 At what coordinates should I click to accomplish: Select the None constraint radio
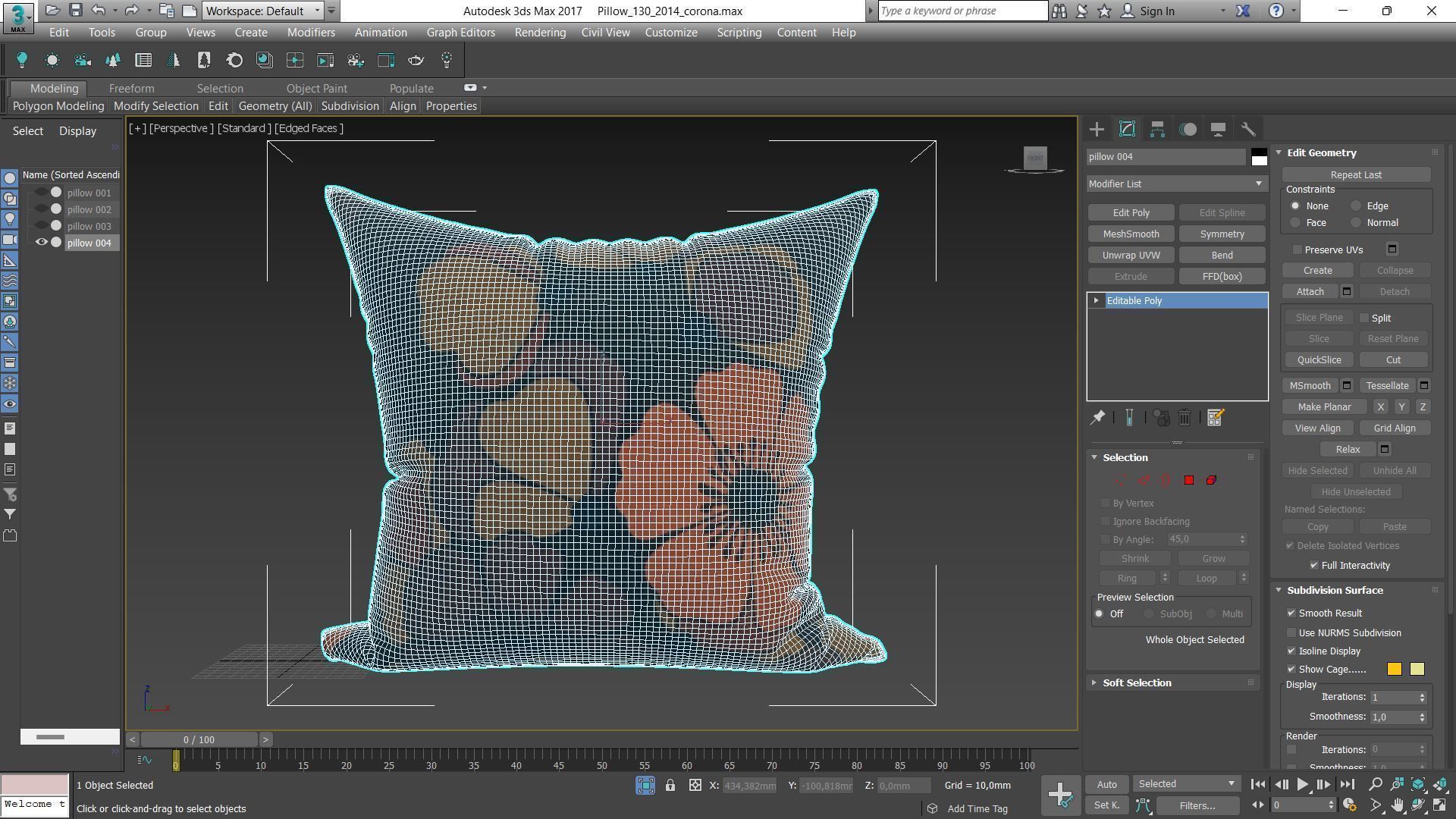click(x=1295, y=206)
